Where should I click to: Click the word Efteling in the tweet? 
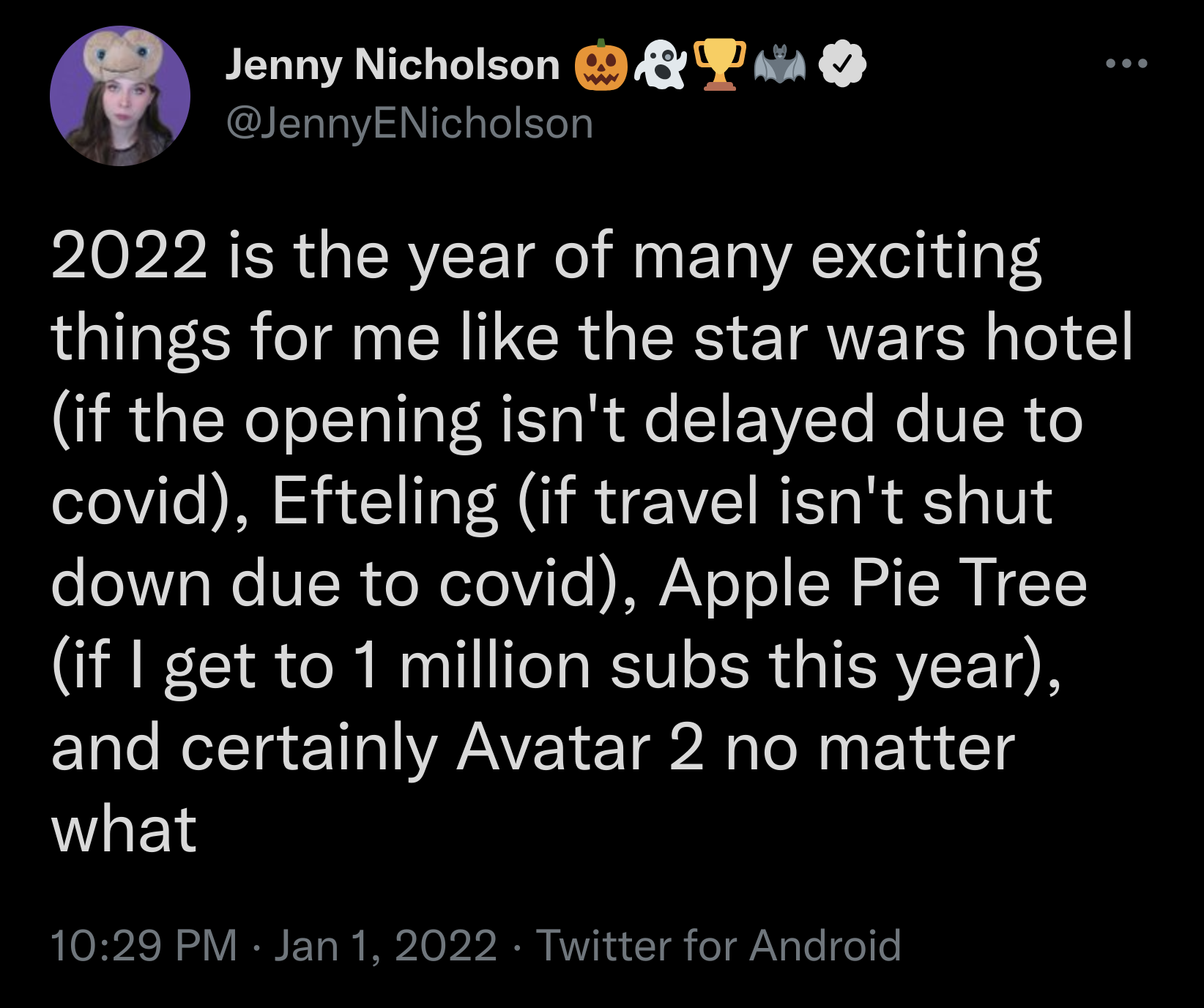pos(385,503)
